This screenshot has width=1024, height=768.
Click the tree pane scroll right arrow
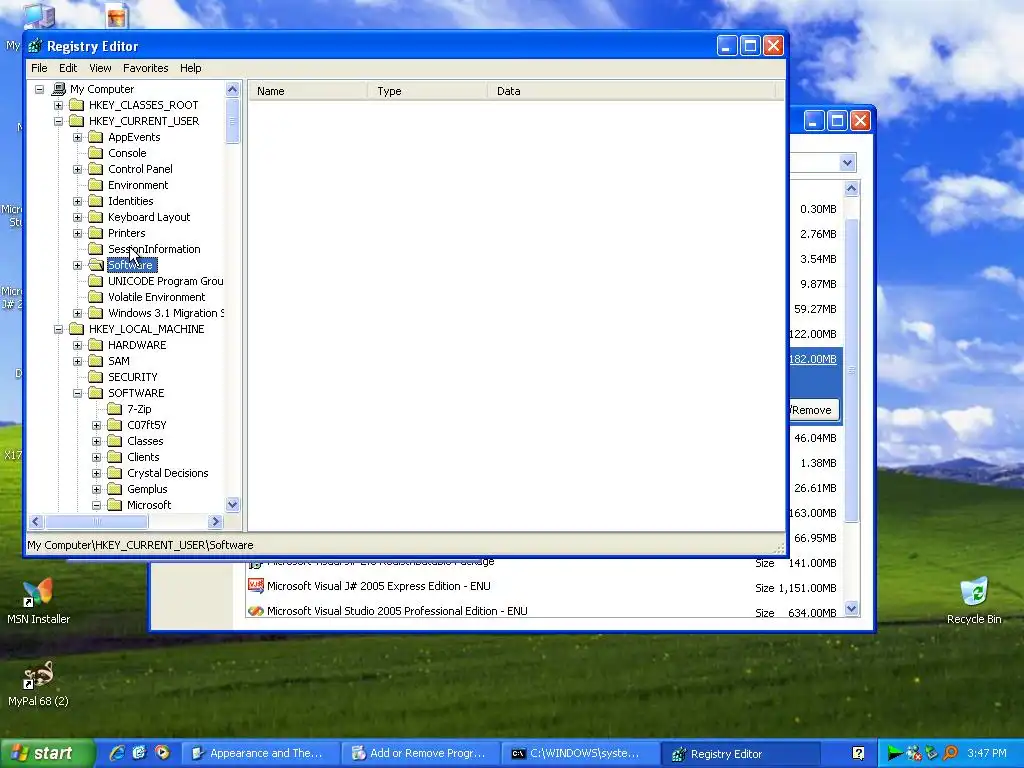216,521
